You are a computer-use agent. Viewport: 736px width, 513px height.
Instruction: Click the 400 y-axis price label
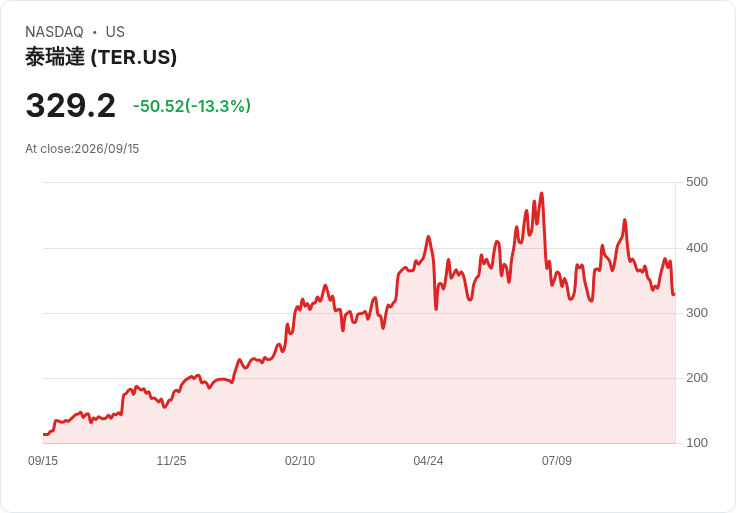[x=697, y=248]
